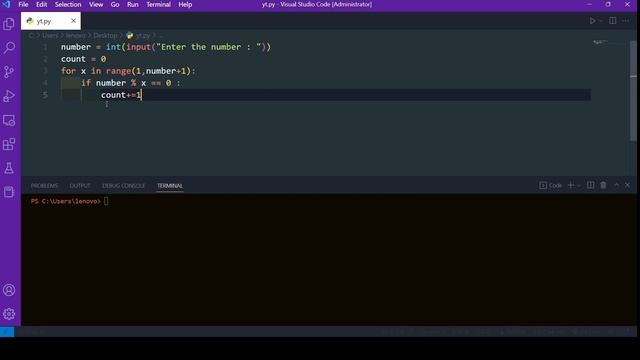Open the Help menu

click(185, 4)
